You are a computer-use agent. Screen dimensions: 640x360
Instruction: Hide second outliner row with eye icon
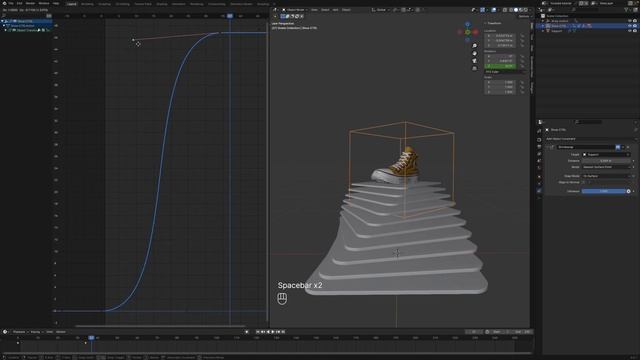pyautogui.click(x=630, y=21)
